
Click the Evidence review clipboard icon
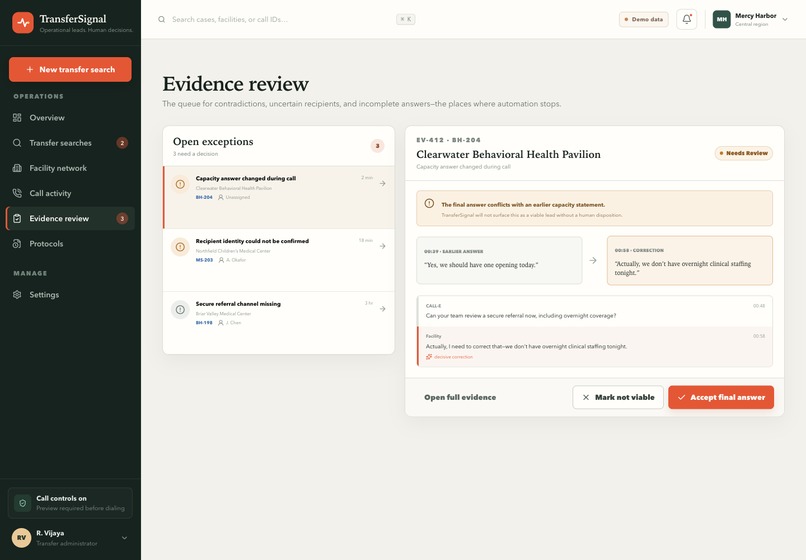tap(17, 219)
